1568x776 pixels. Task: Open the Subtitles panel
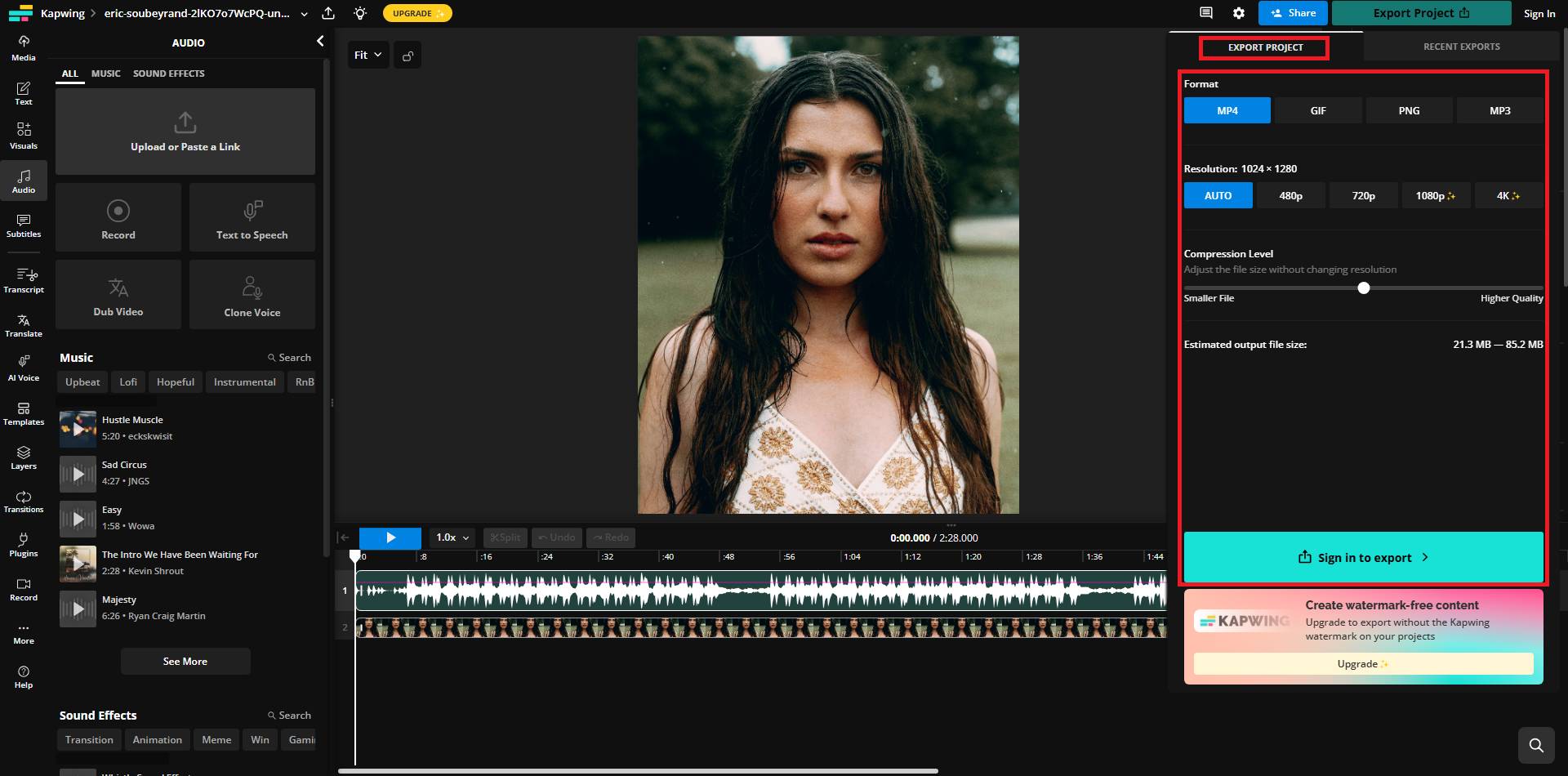tap(23, 225)
